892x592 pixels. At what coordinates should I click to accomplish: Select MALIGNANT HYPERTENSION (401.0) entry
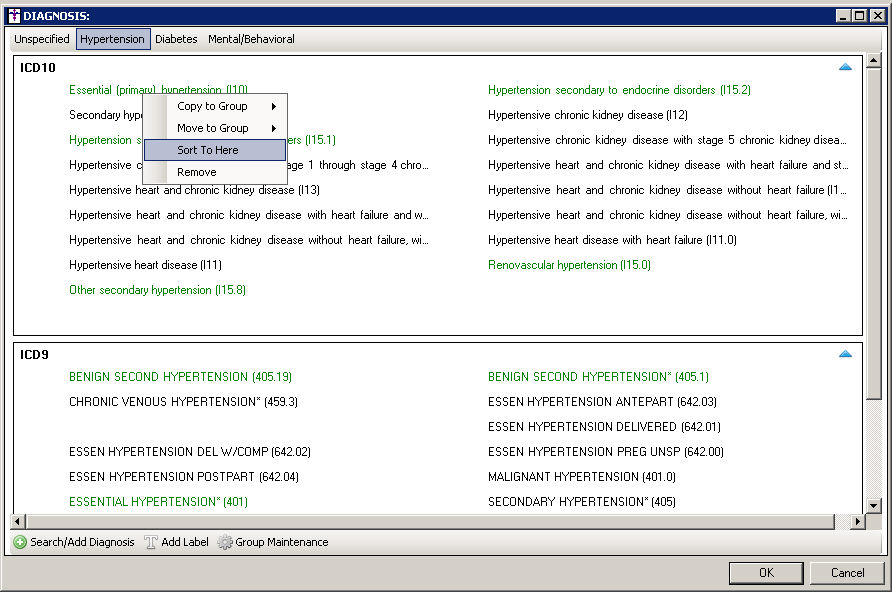coord(581,477)
